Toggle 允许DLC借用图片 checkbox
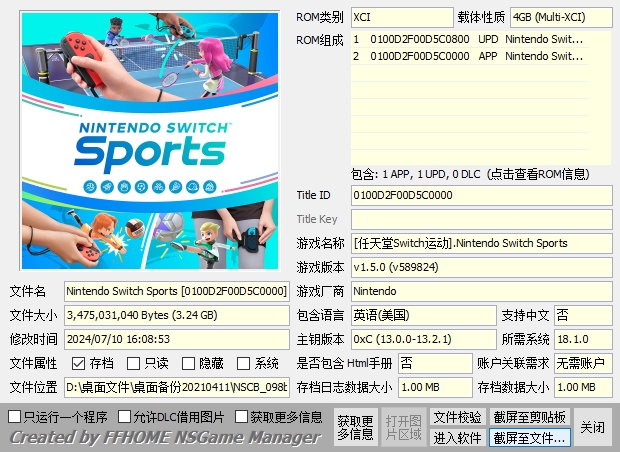The image size is (620, 452). point(125,416)
